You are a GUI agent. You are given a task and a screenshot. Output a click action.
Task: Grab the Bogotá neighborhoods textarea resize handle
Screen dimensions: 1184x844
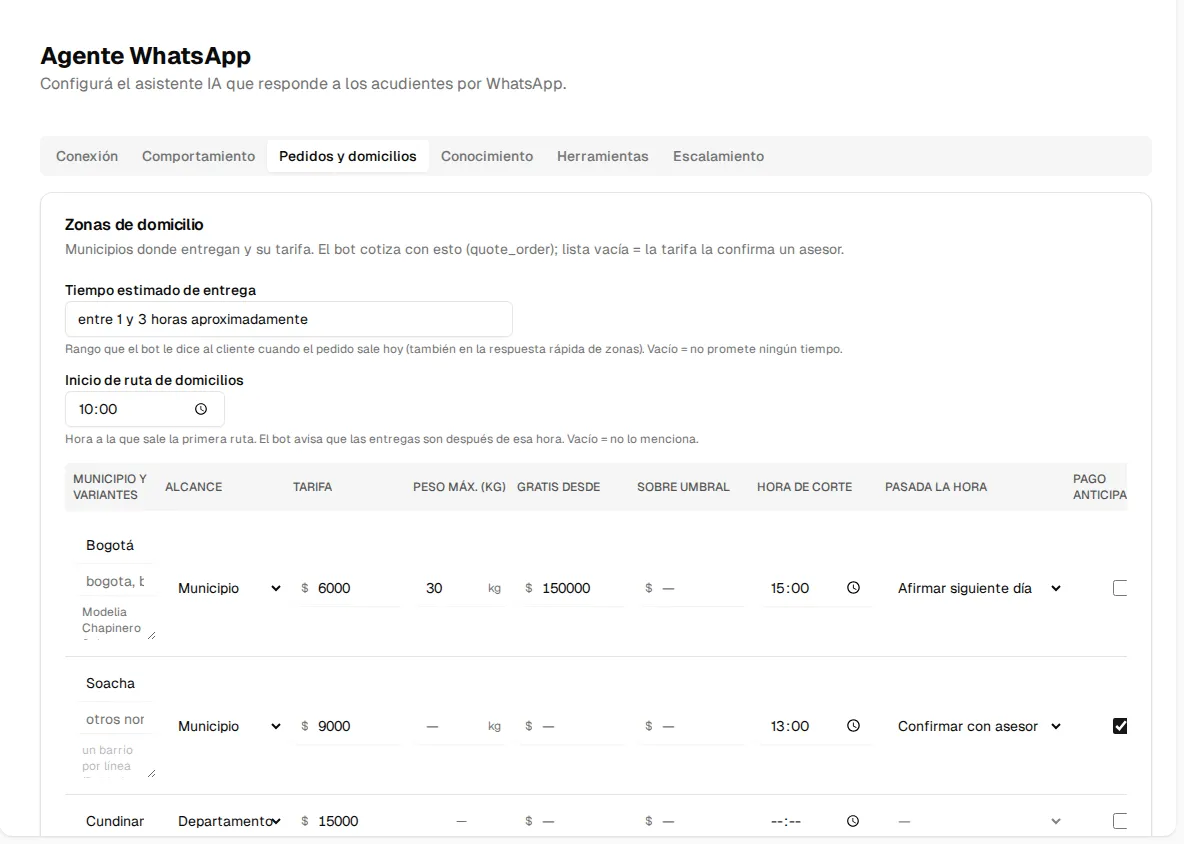[x=151, y=636]
